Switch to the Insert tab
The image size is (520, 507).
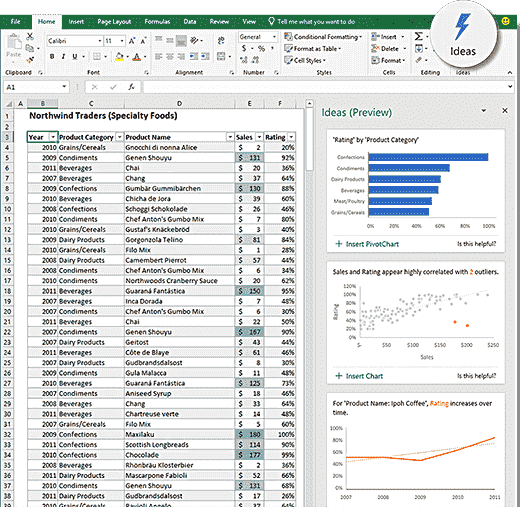[76, 22]
